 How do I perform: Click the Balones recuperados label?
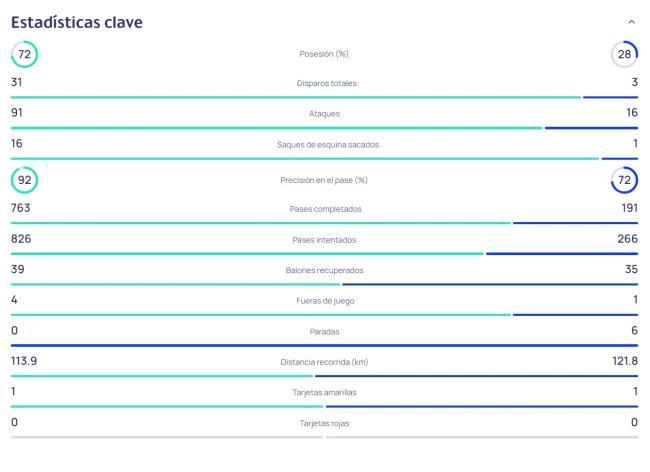point(324,271)
